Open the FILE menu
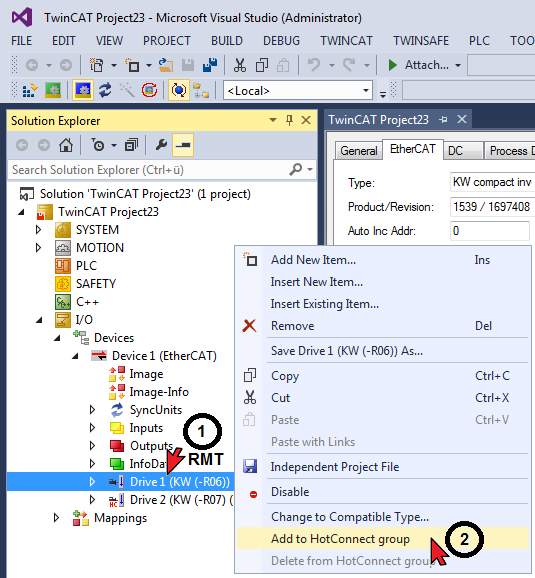This screenshot has width=535, height=578. click(x=21, y=41)
